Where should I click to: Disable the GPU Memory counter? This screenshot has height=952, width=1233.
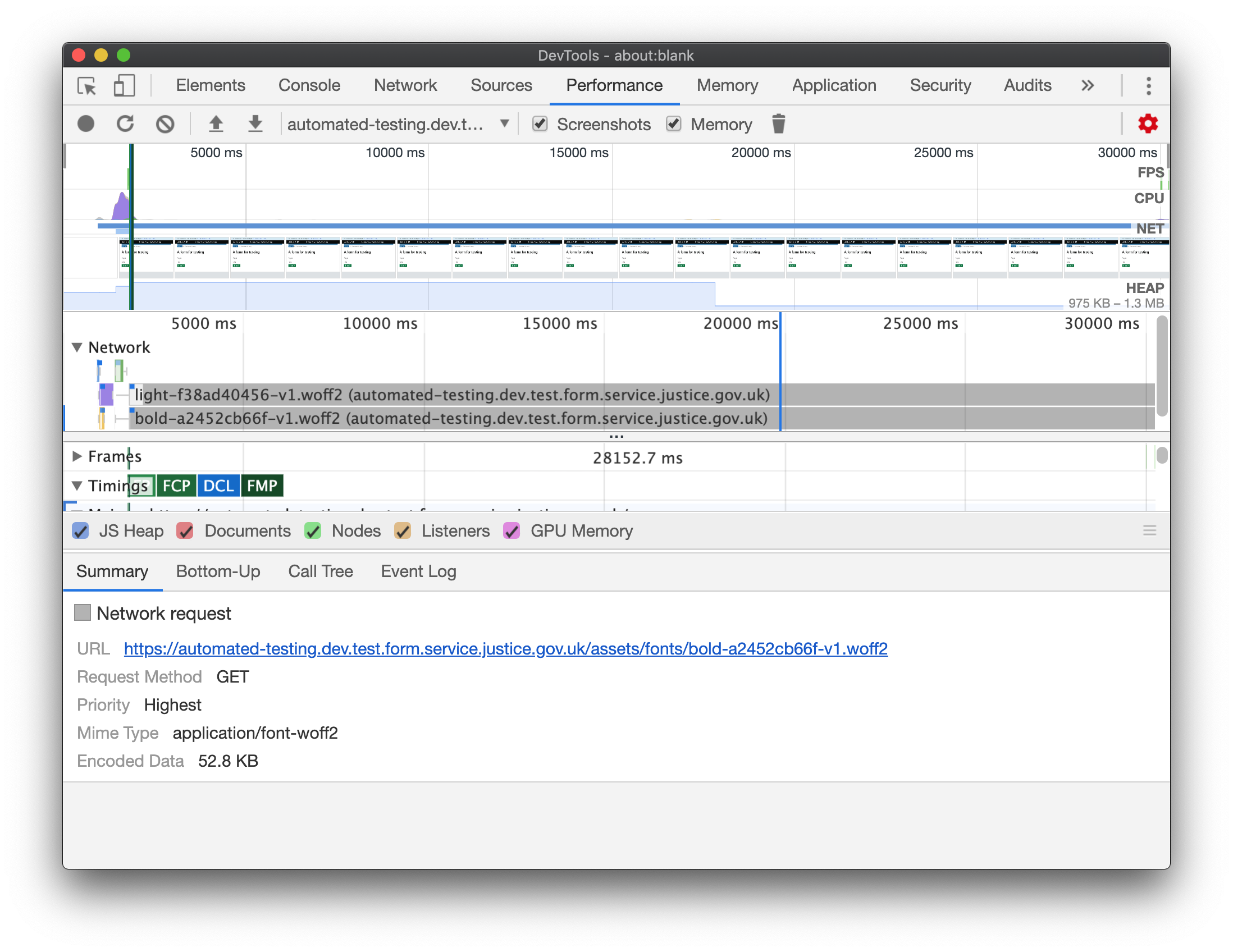pos(512,530)
